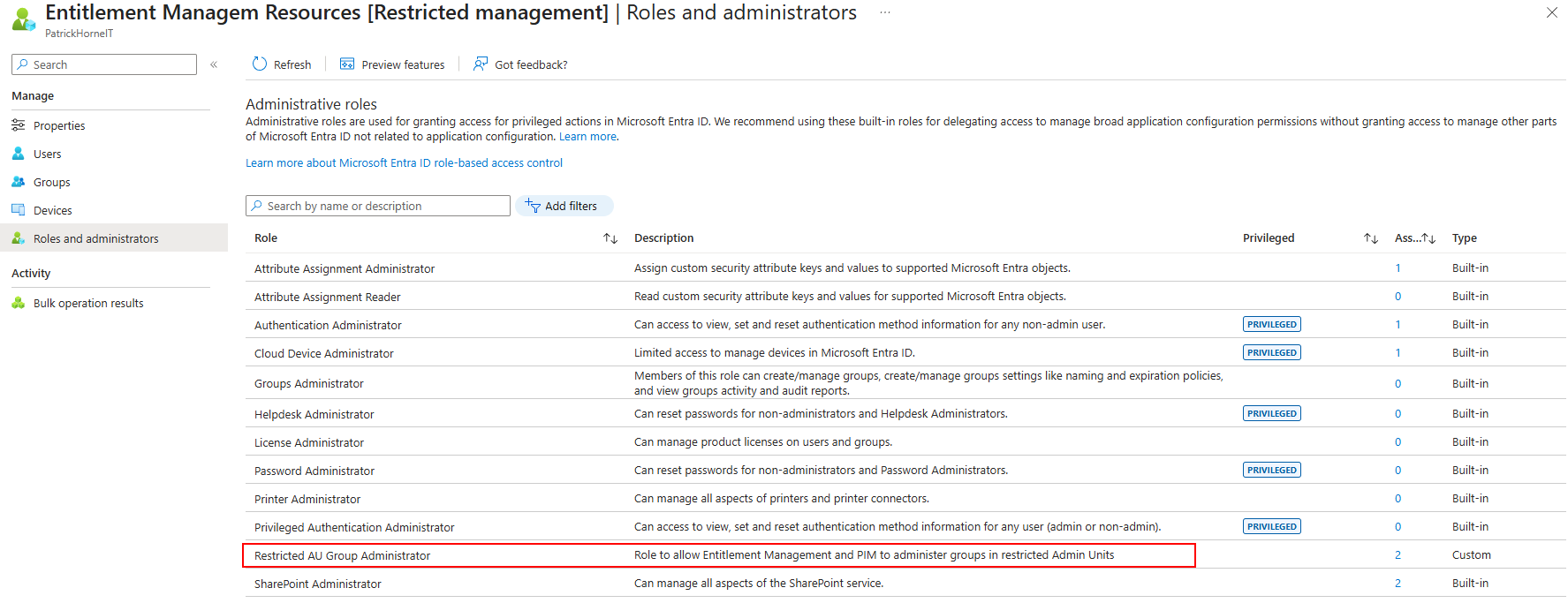Image resolution: width=1568 pixels, height=603 pixels.
Task: Click the Groups people icon
Action: (x=19, y=182)
